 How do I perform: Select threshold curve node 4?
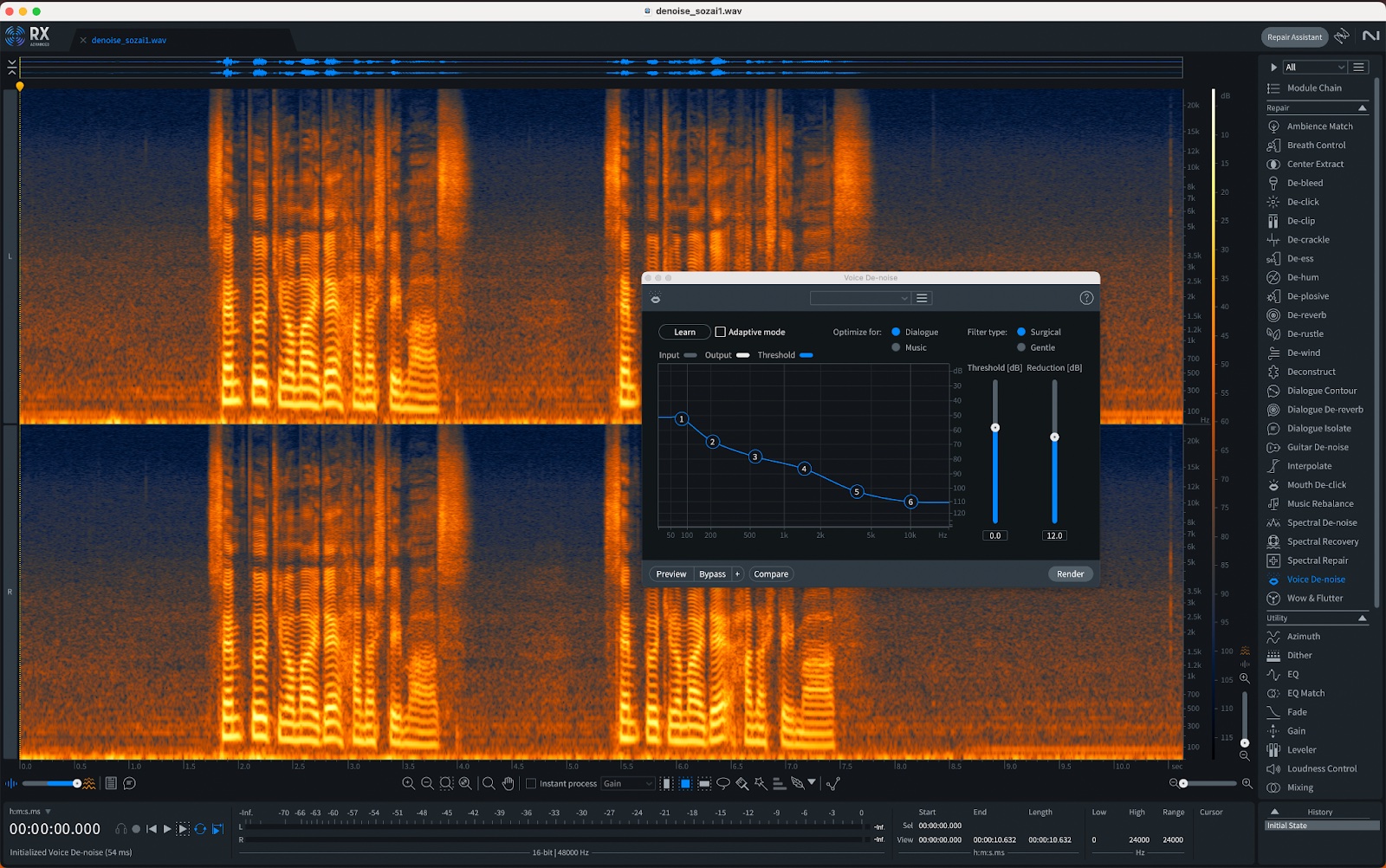[804, 470]
